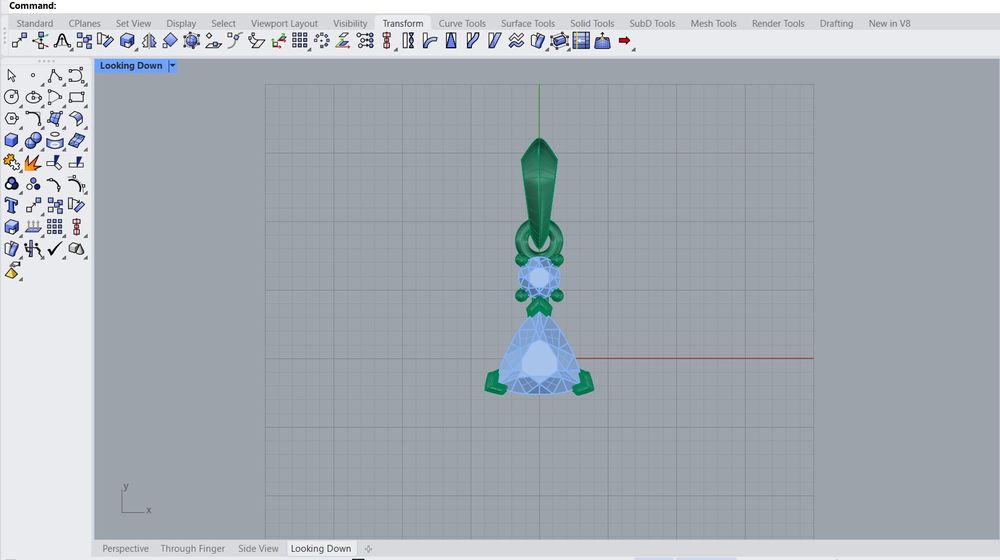Image resolution: width=1000 pixels, height=560 pixels.
Task: Click the red arrow toolbar icon
Action: (x=625, y=41)
